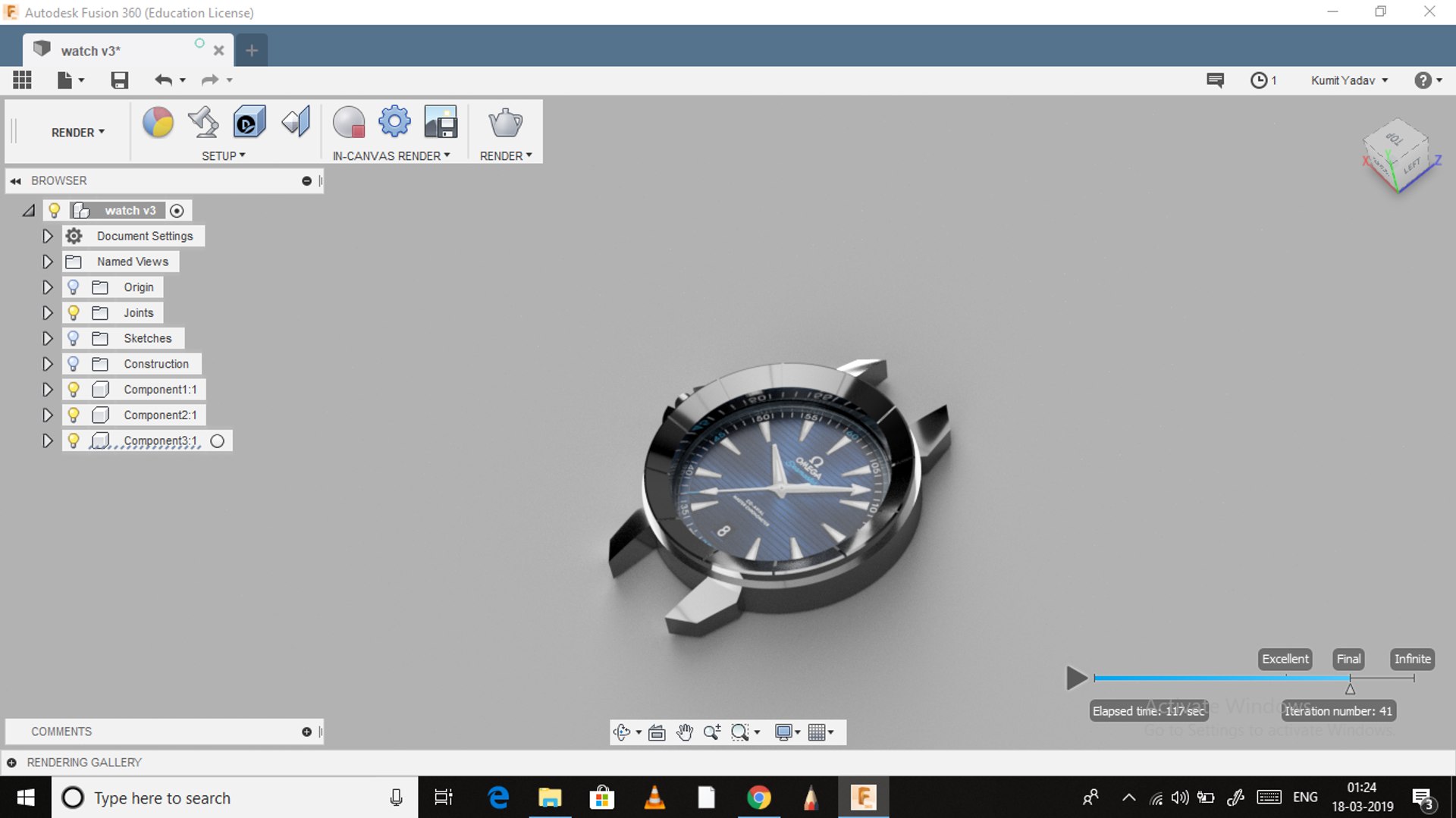Set render quality to Final

[1348, 659]
